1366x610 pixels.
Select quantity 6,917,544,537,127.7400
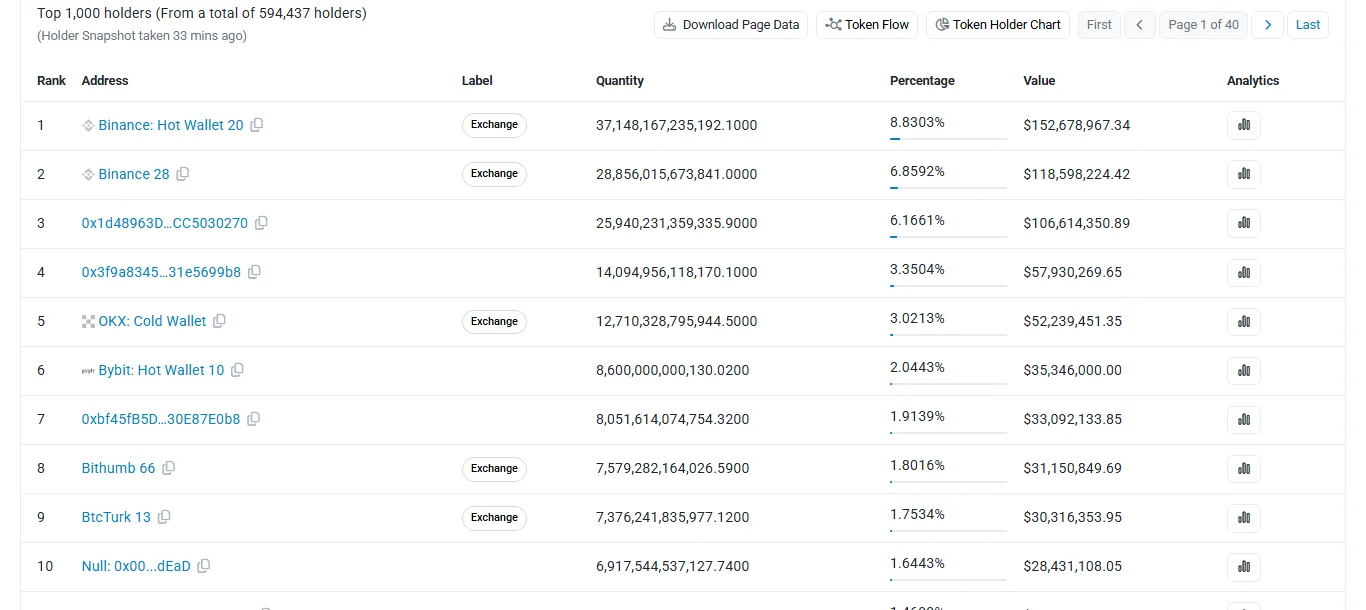tap(673, 566)
